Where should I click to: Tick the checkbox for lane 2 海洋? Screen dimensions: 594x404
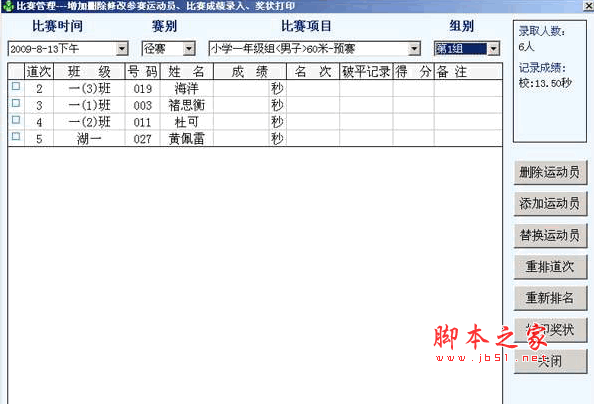[16, 86]
